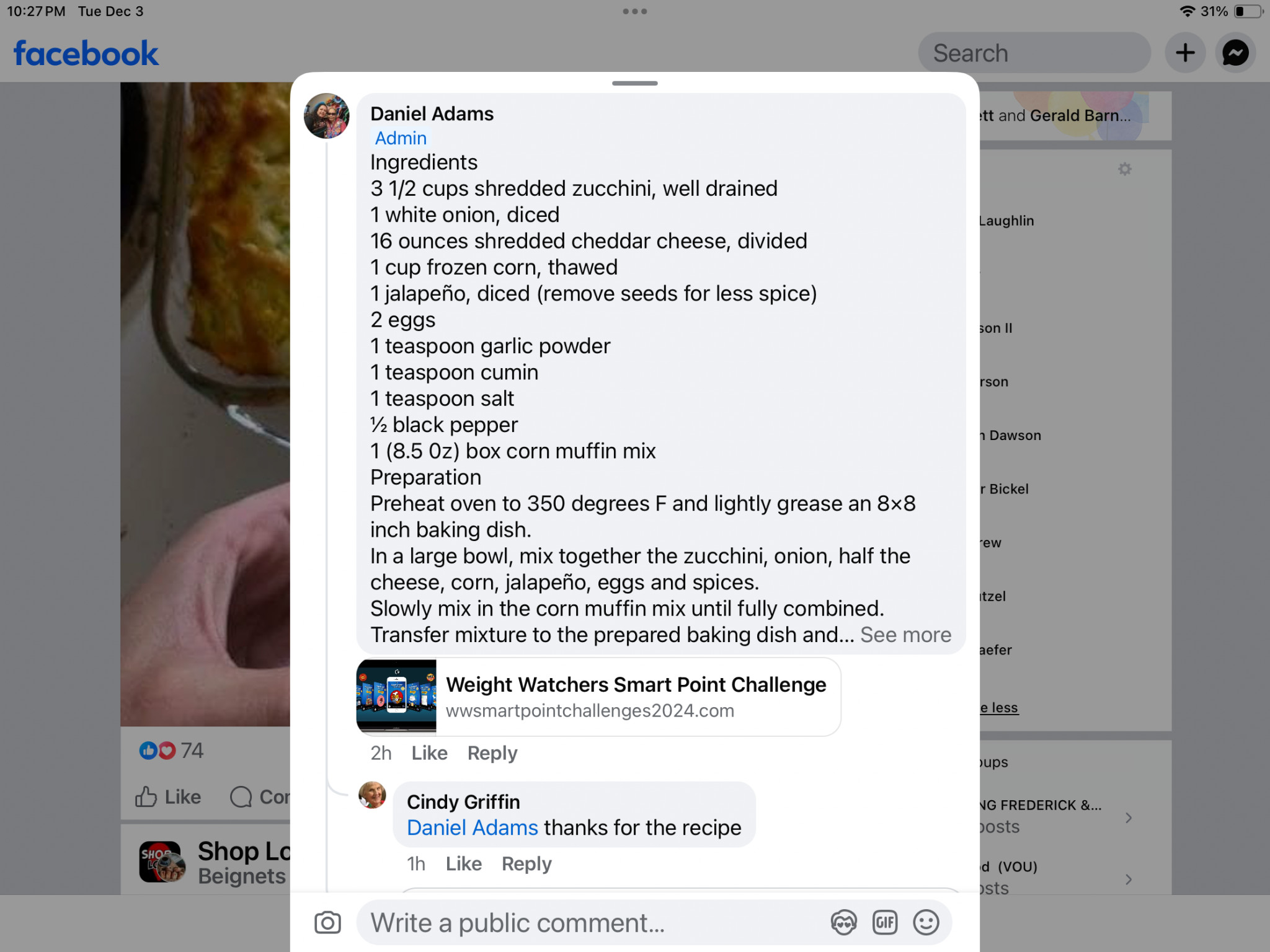Open the GIF picker

tap(885, 923)
